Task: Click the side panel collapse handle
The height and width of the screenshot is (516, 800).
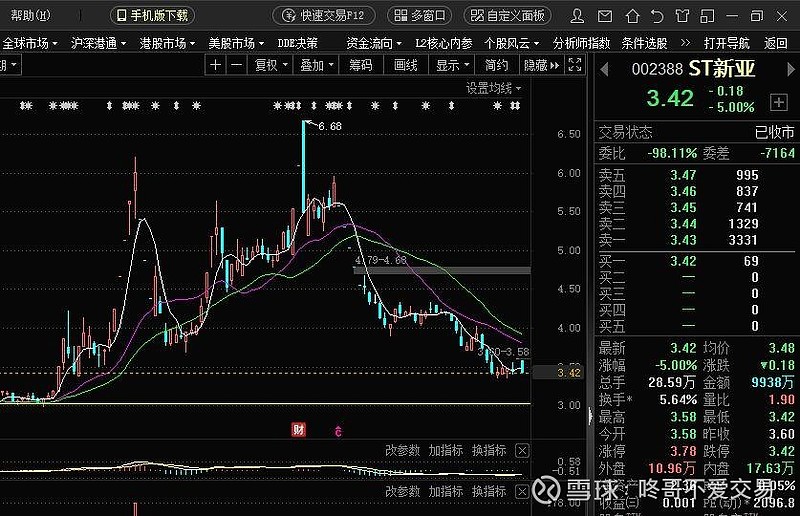Action: point(591,414)
